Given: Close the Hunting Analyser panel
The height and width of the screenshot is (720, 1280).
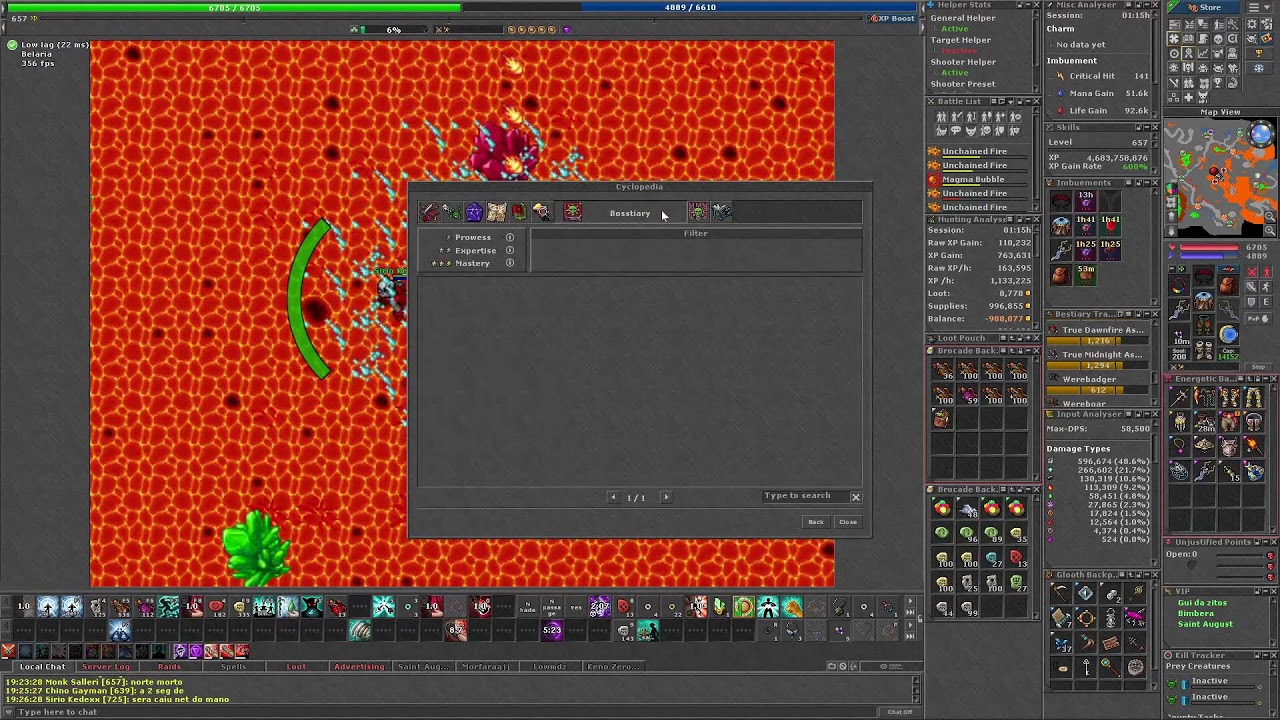Looking at the screenshot, I should point(1036,219).
